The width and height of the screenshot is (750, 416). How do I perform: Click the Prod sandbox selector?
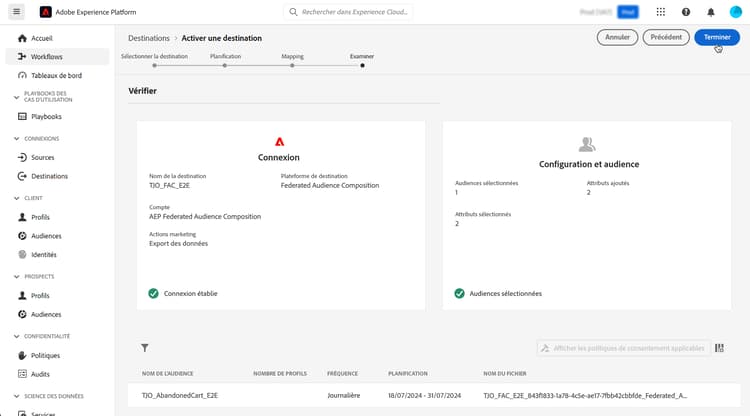pyautogui.click(x=628, y=12)
